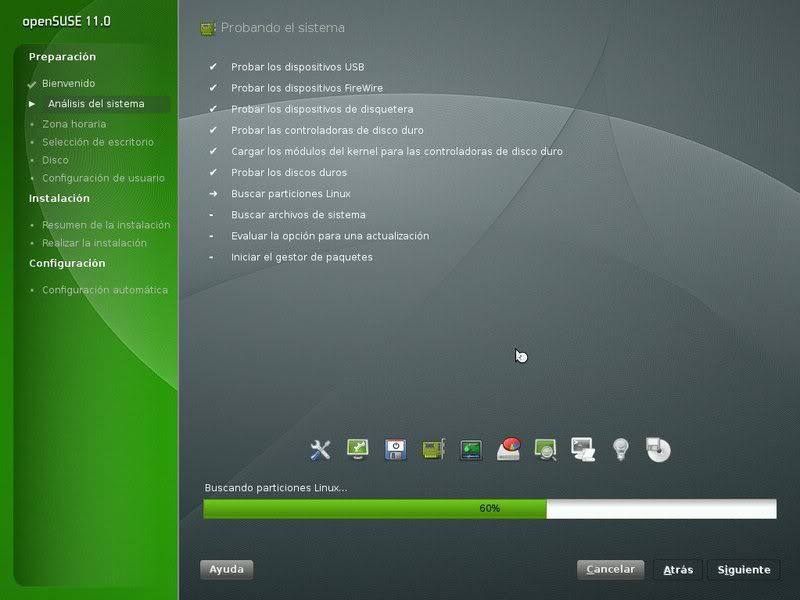Click text Probar los discos duros
Viewport: 800px width, 600px height.
point(289,172)
